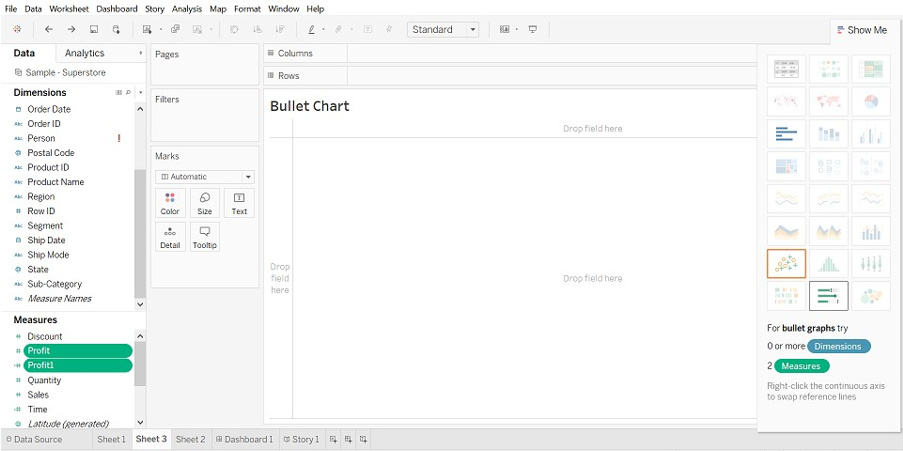This screenshot has height=451, width=903.
Task: Click the Group members paperclip icon
Action: (x=339, y=29)
